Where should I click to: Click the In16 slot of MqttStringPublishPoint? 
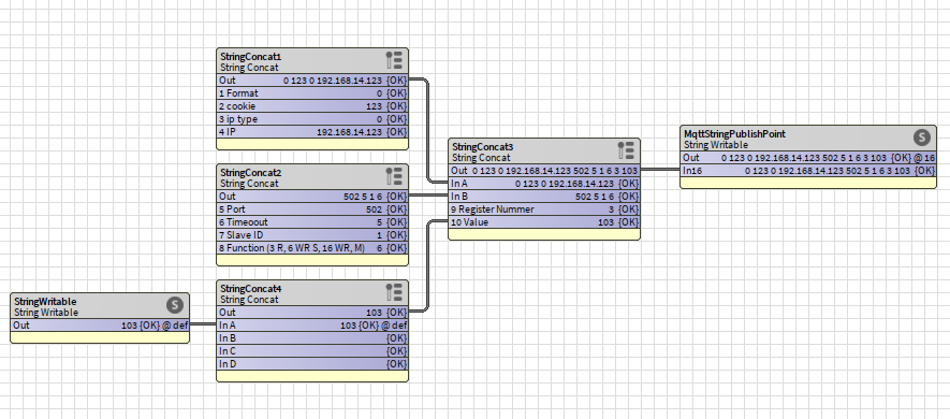coord(808,171)
